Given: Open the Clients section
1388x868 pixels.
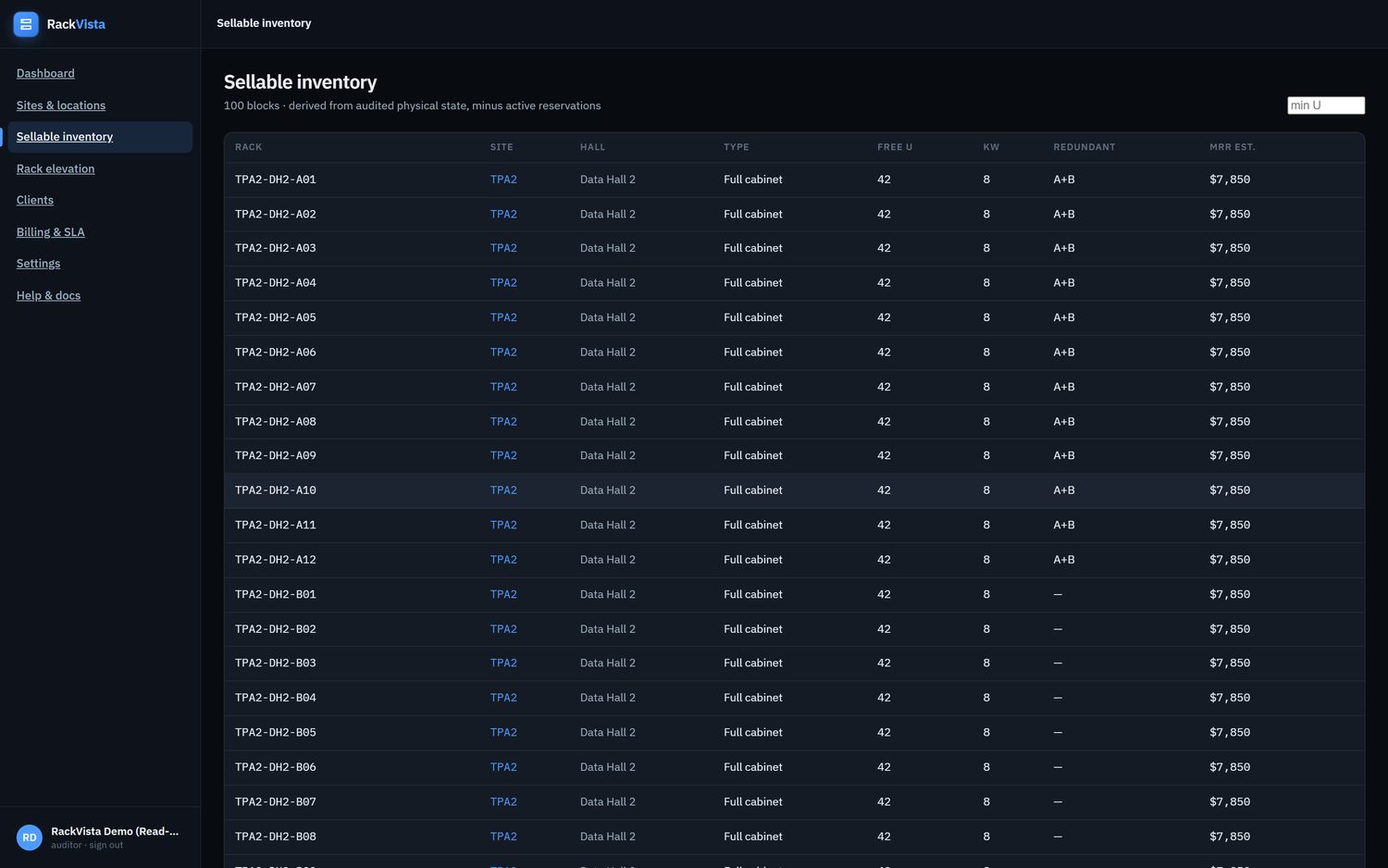Looking at the screenshot, I should coord(35,200).
